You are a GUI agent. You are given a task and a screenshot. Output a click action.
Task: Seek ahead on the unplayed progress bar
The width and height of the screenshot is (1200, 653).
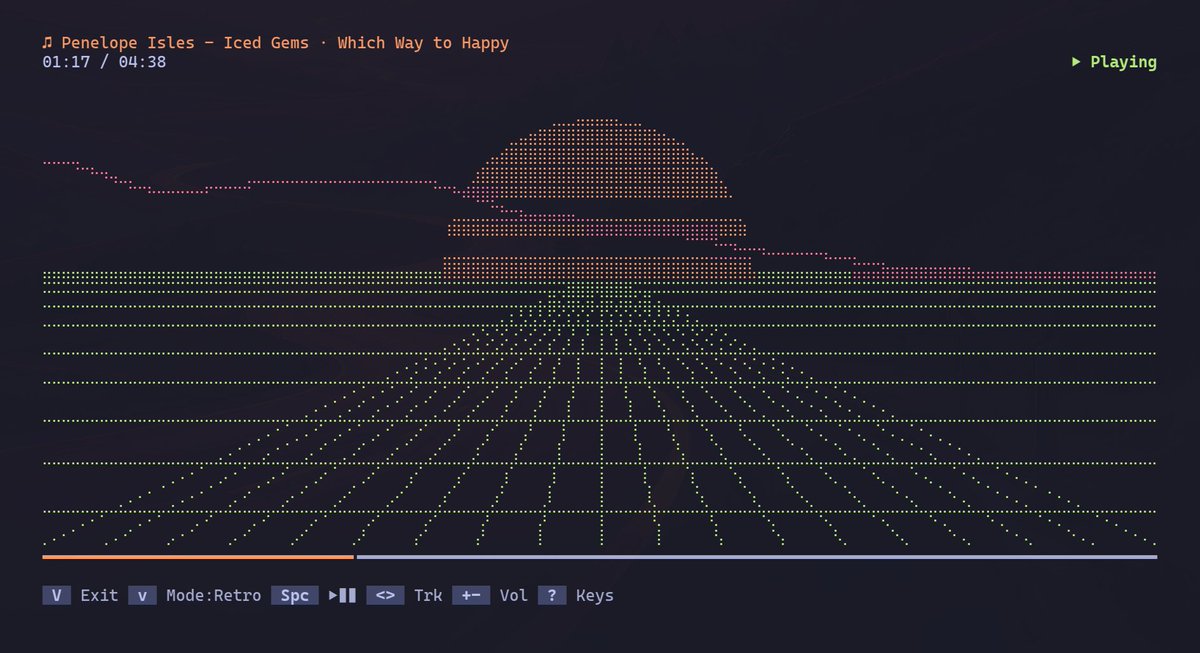click(x=757, y=557)
